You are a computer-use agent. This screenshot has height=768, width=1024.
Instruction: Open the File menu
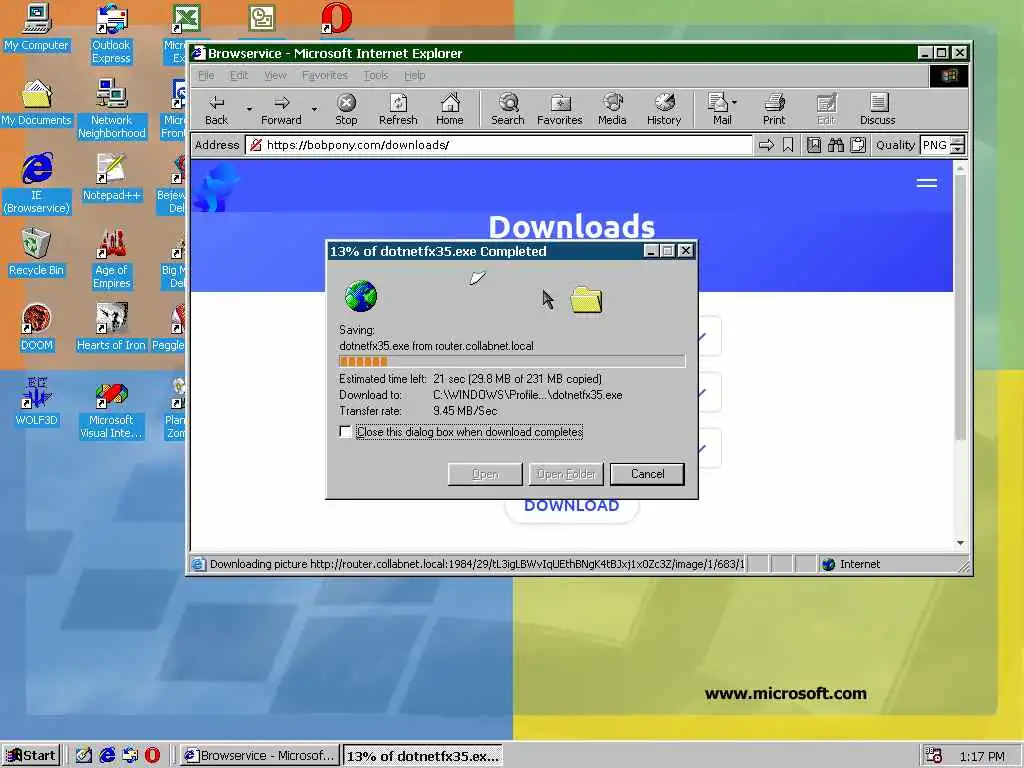pyautogui.click(x=206, y=75)
